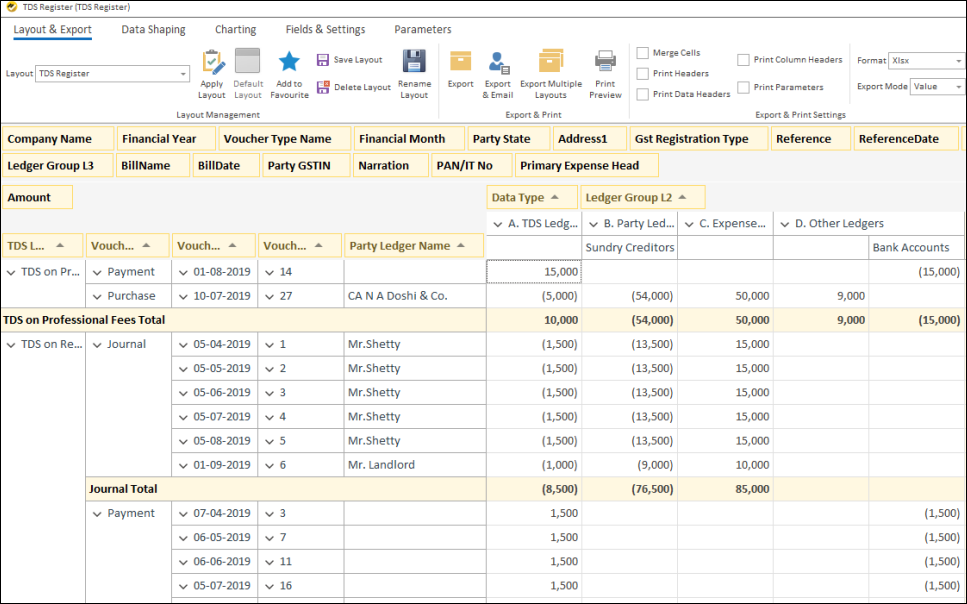The image size is (967, 604).
Task: Enable the Merge Cells checkbox
Action: point(643,53)
